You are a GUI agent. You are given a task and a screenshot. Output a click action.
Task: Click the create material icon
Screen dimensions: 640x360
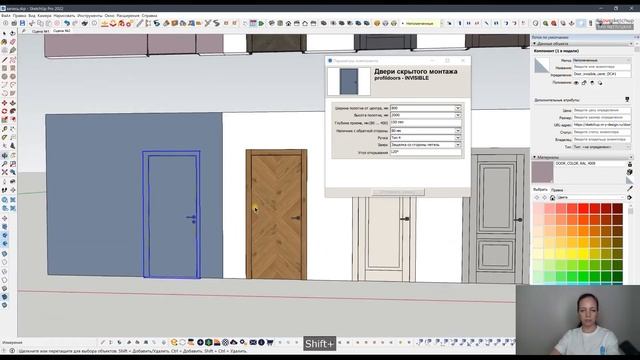point(630,172)
